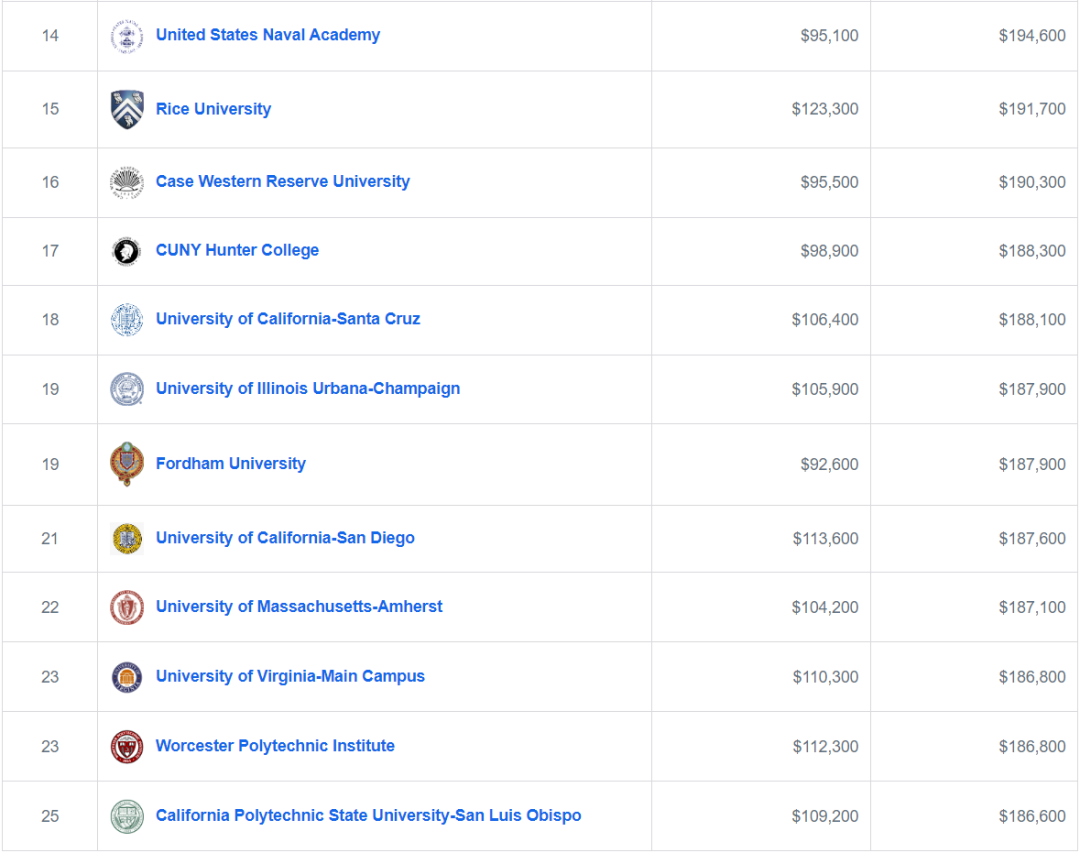
Task: Open the Fordham University link
Action: (231, 463)
